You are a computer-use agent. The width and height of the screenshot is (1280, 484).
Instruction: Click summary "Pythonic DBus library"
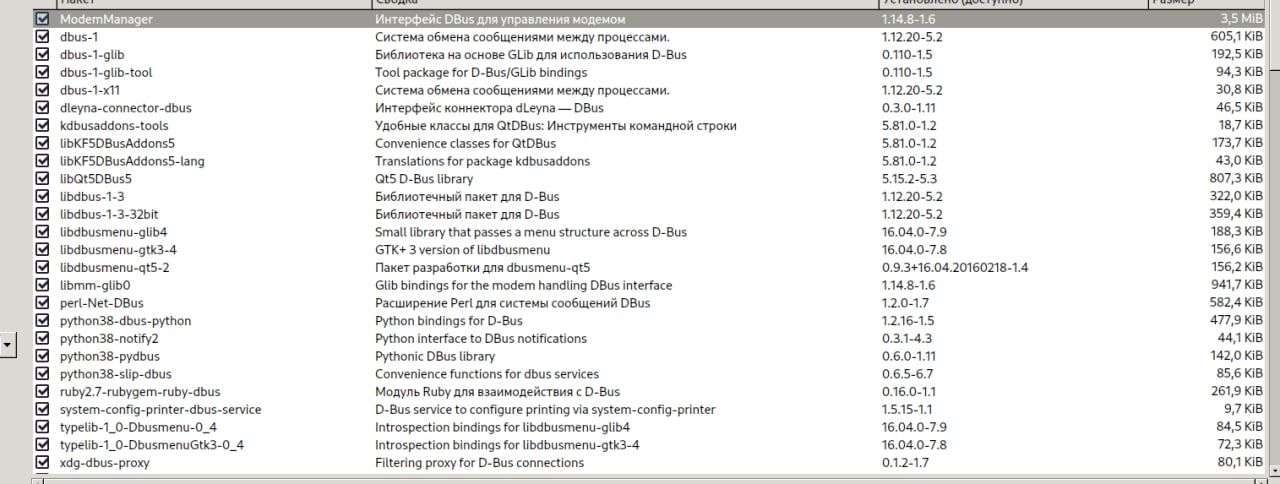435,356
